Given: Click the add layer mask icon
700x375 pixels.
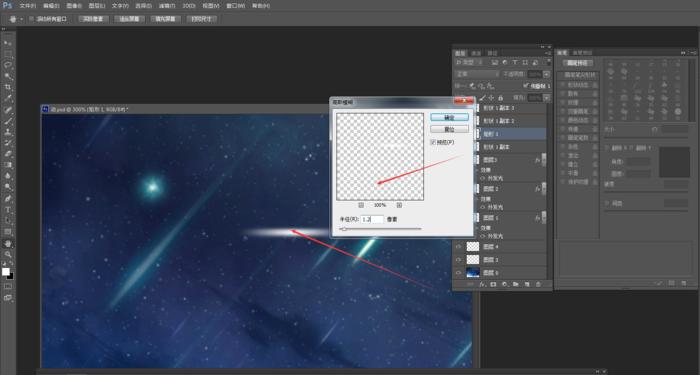Looking at the screenshot, I should coord(493,284).
